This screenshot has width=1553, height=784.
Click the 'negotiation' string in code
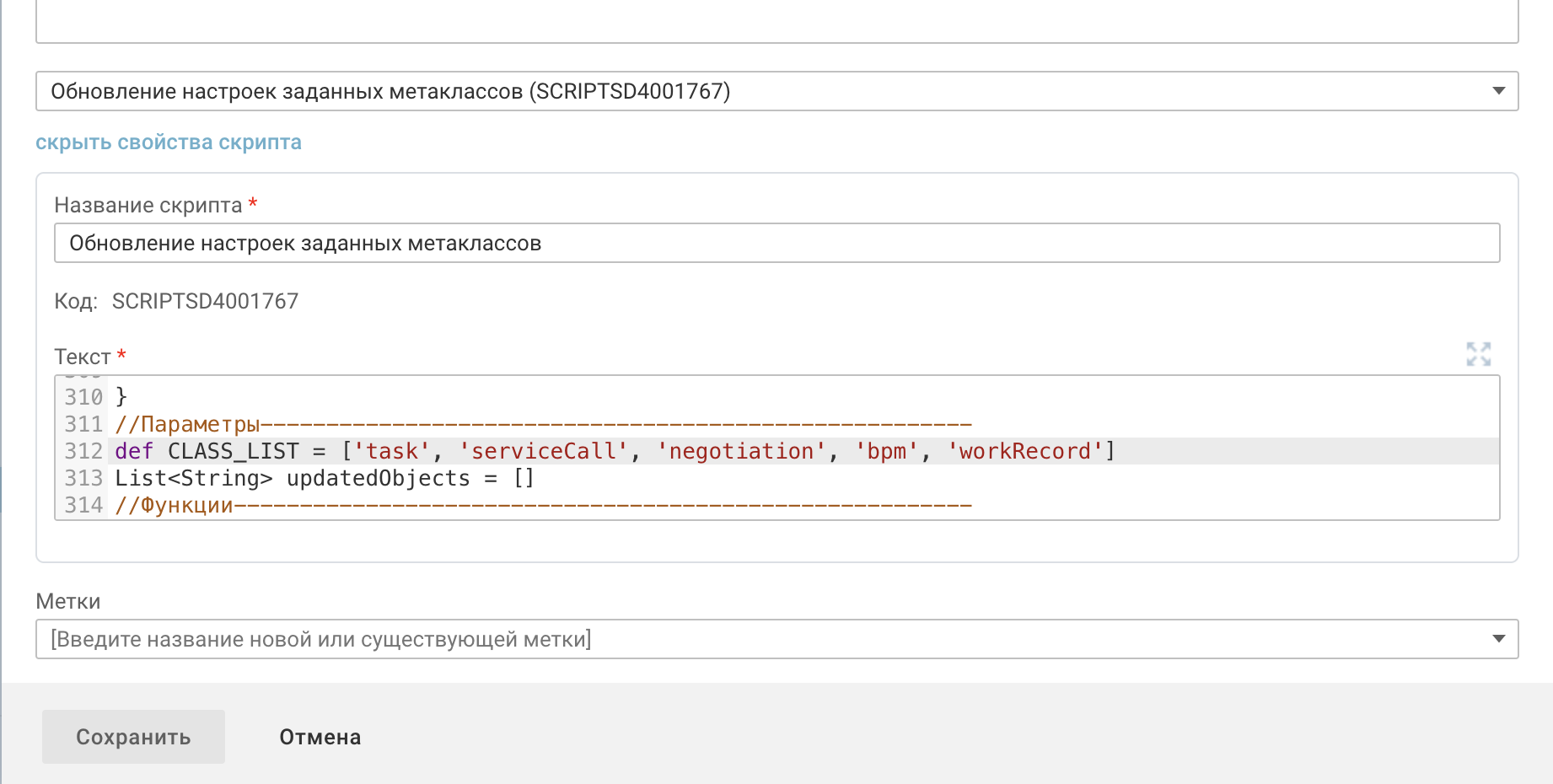(741, 452)
